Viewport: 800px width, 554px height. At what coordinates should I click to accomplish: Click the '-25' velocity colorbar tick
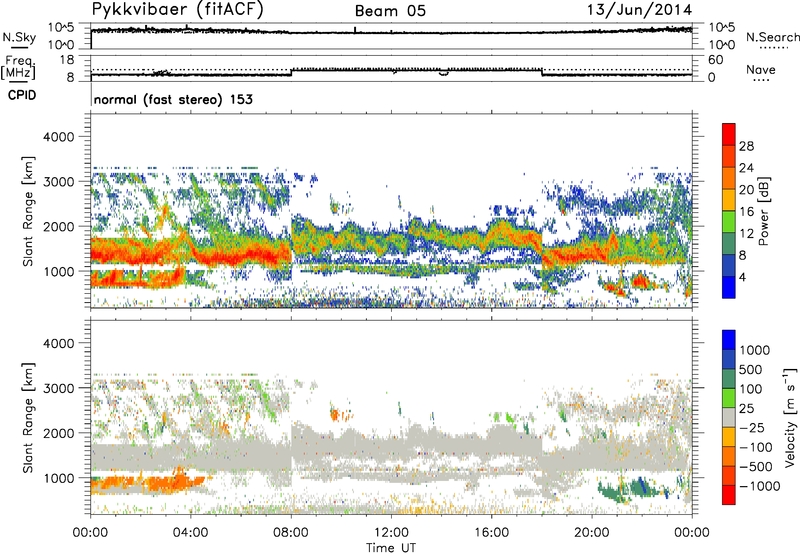753,427
